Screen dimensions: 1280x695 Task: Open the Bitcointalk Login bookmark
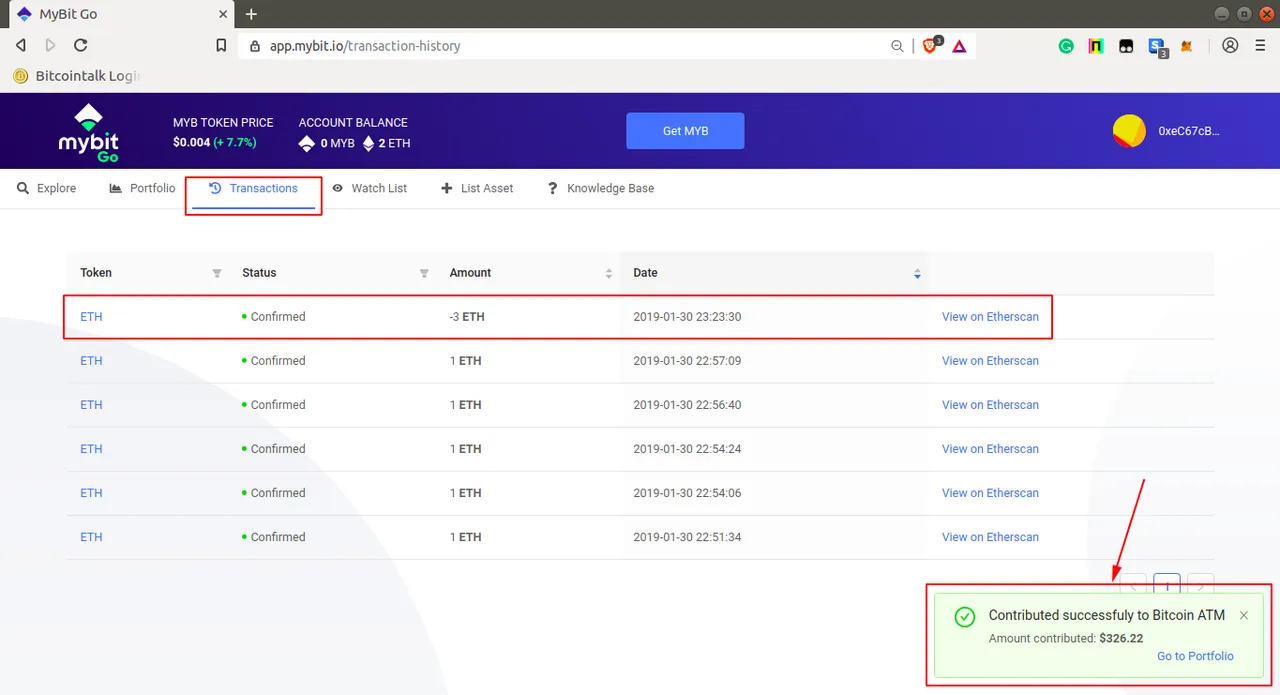pos(76,76)
